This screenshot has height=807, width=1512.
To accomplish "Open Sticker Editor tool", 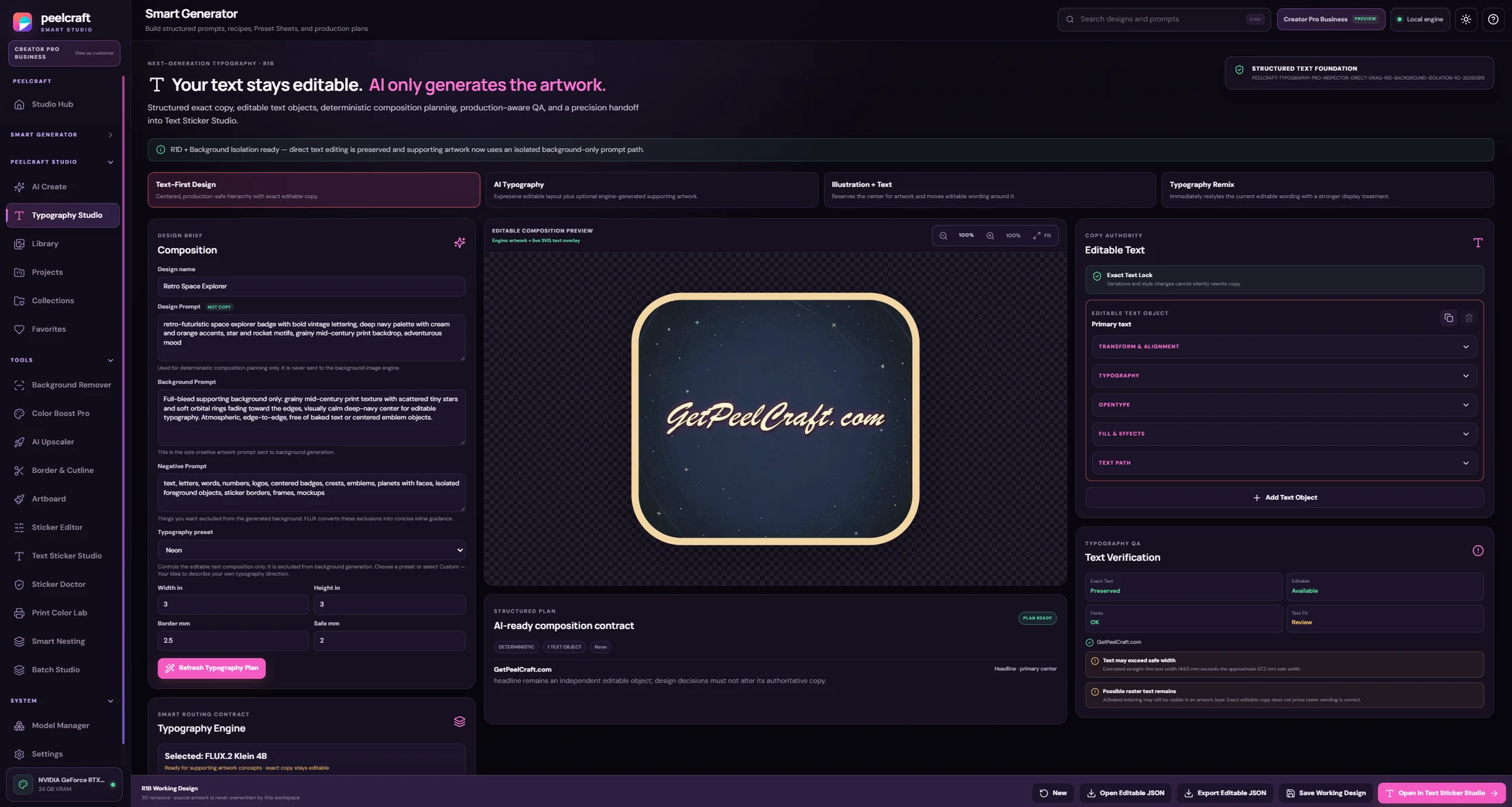I will click(x=63, y=528).
